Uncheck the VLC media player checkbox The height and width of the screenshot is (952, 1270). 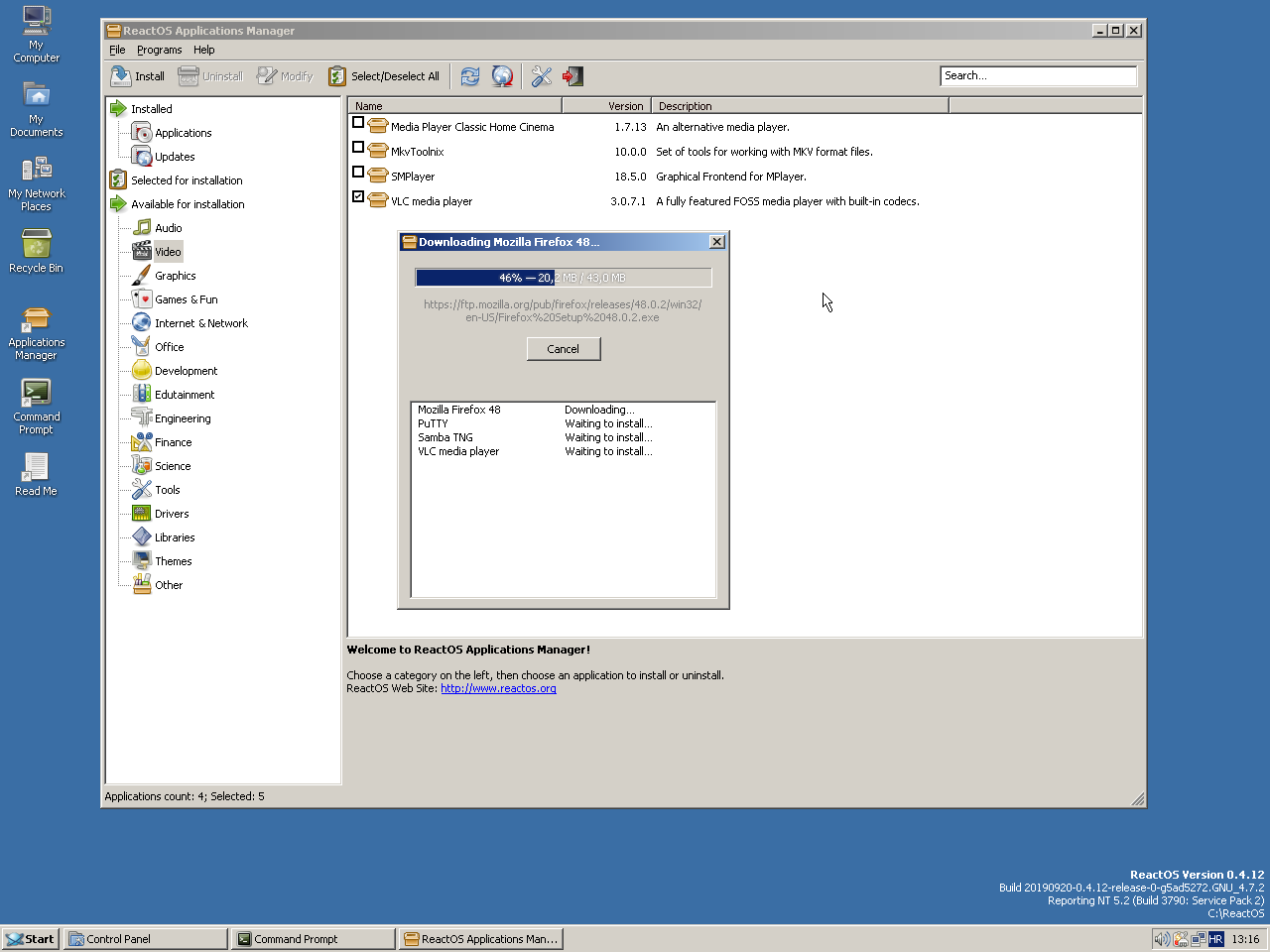tap(358, 196)
